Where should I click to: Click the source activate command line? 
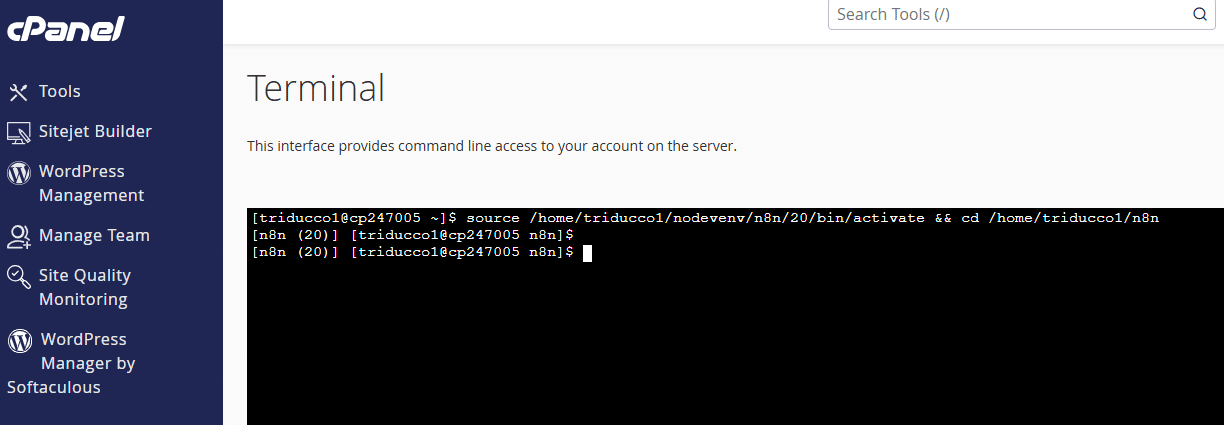click(x=705, y=218)
